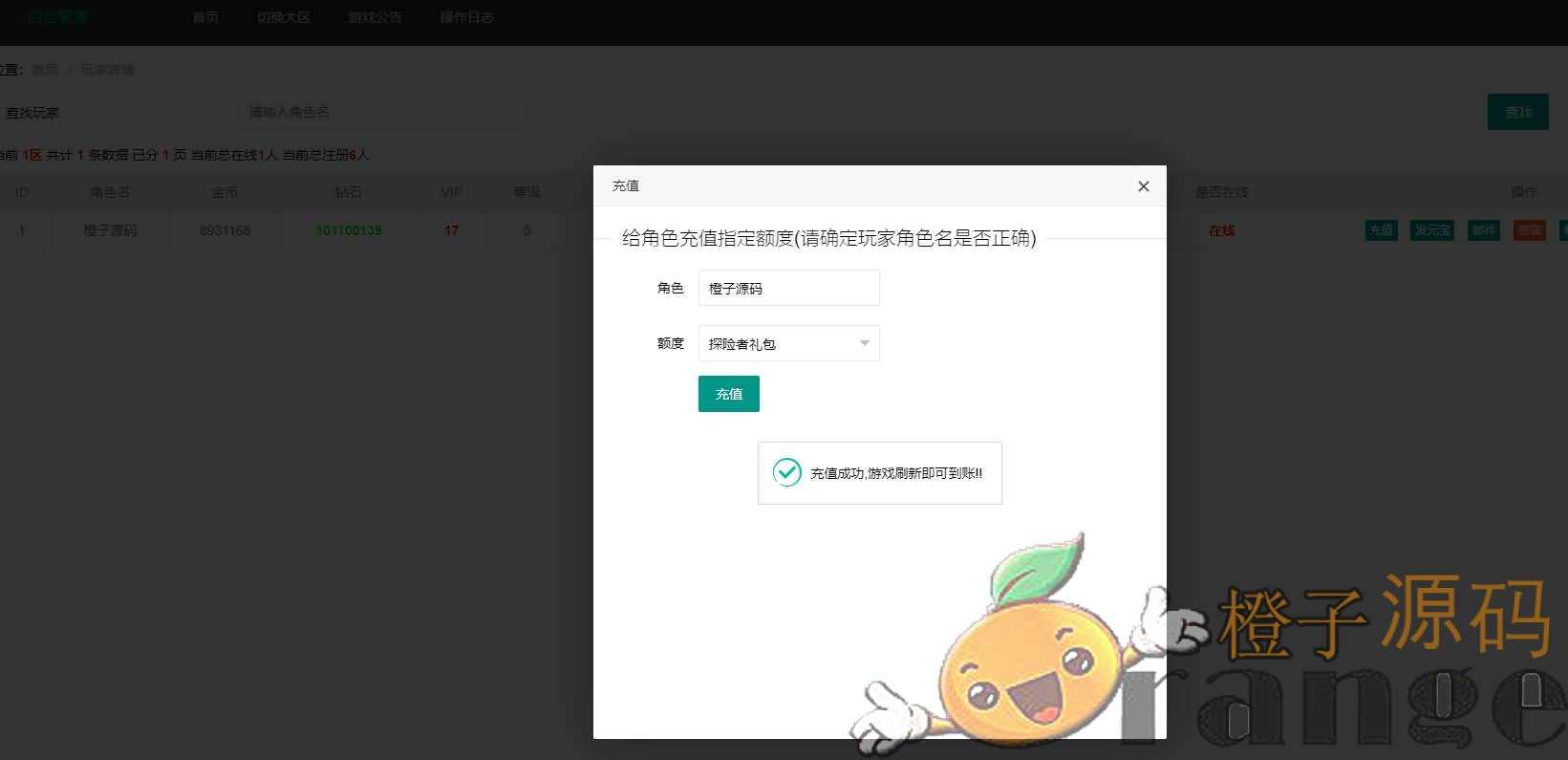This screenshot has height=760, width=1568.
Task: Click the 发元宝 action button in row
Action: [x=1431, y=230]
